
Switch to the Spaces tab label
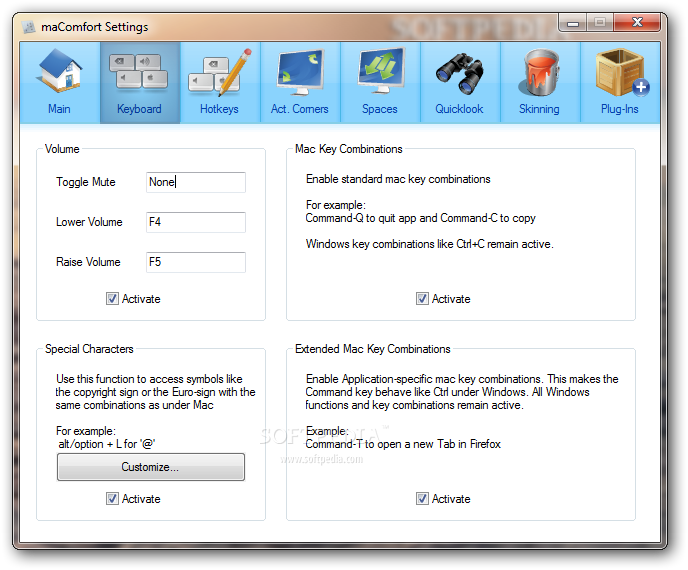380,109
